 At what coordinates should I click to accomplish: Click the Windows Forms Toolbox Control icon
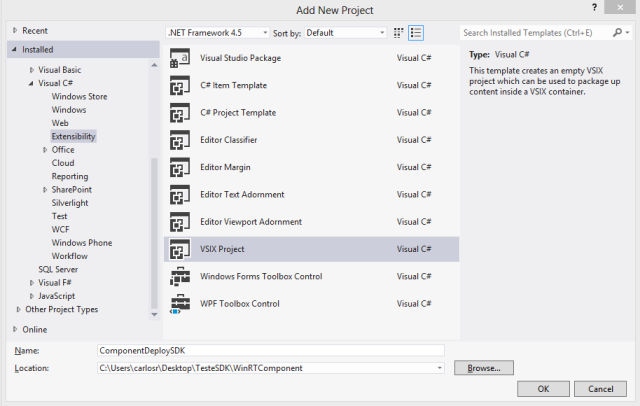[180, 277]
